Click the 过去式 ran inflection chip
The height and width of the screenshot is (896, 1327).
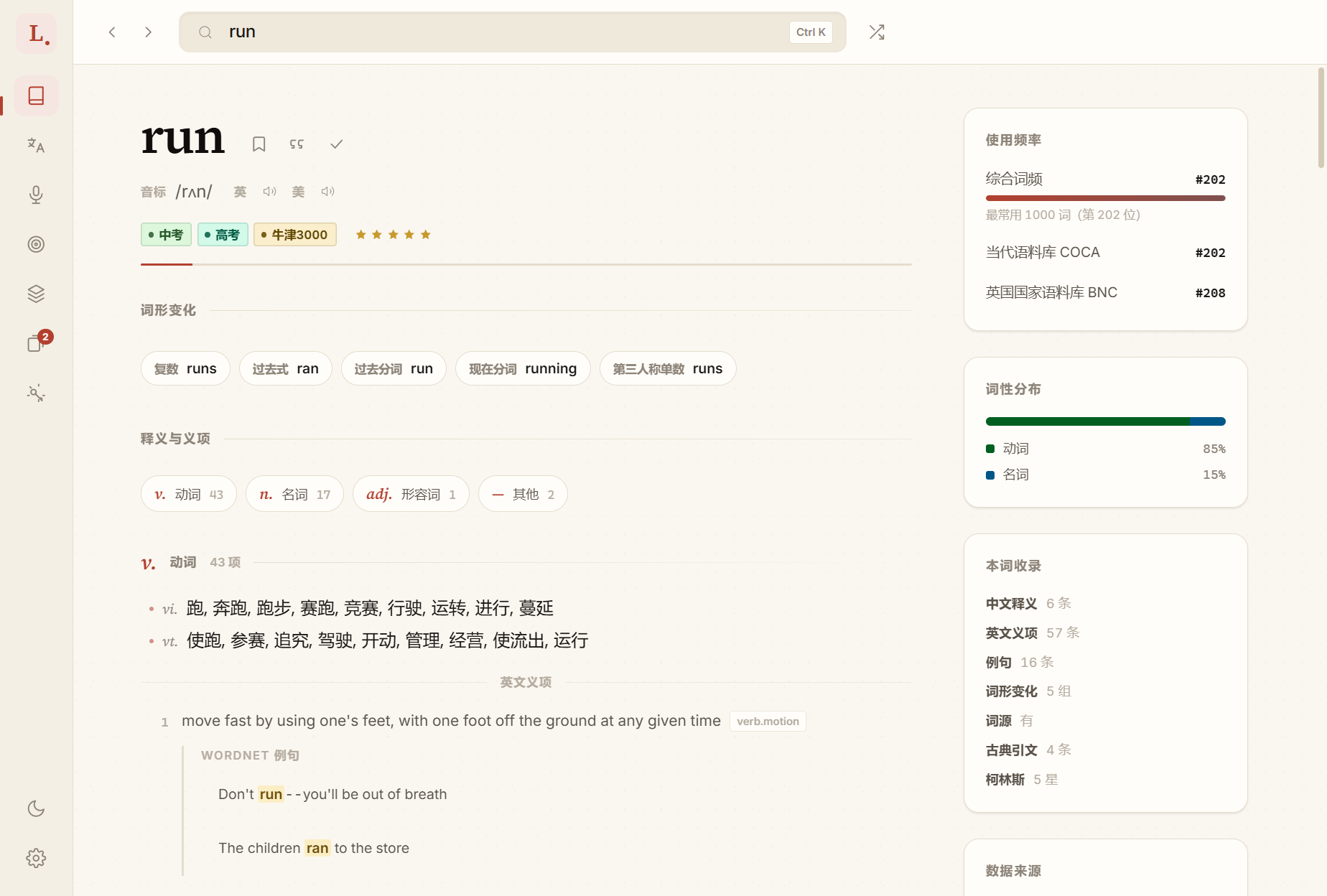tap(286, 368)
